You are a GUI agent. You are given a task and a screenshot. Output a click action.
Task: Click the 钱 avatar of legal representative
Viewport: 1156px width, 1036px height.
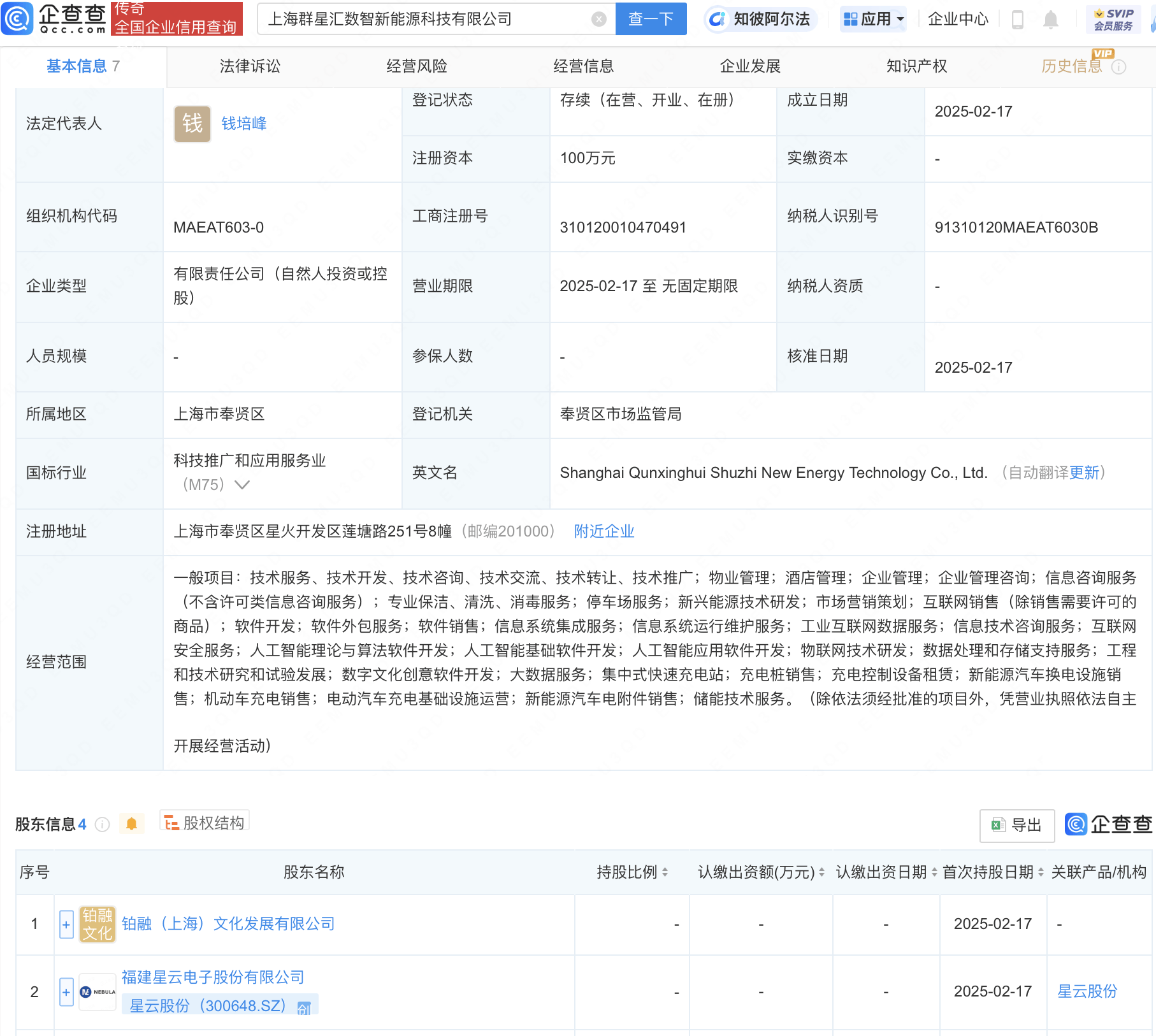pyautogui.click(x=192, y=124)
